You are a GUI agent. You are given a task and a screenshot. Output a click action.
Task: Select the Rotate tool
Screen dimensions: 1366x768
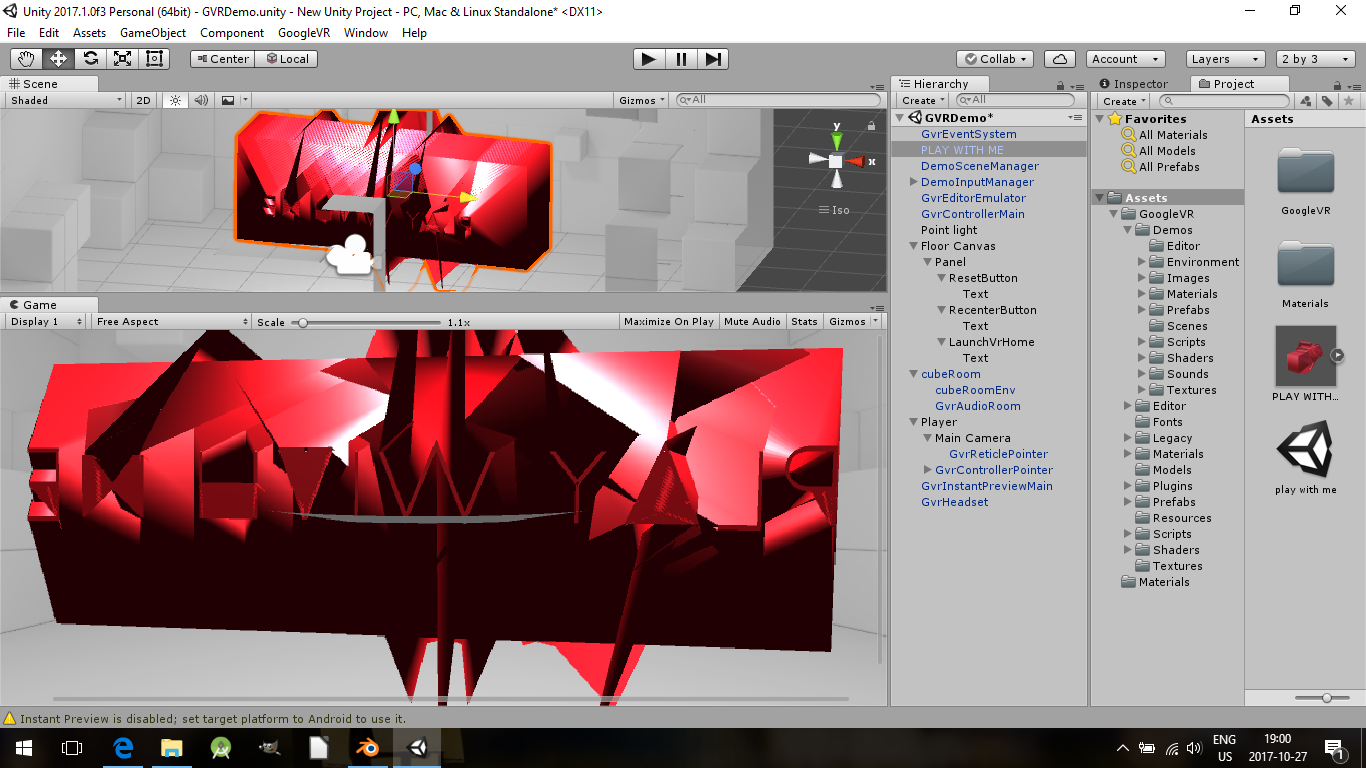point(91,59)
